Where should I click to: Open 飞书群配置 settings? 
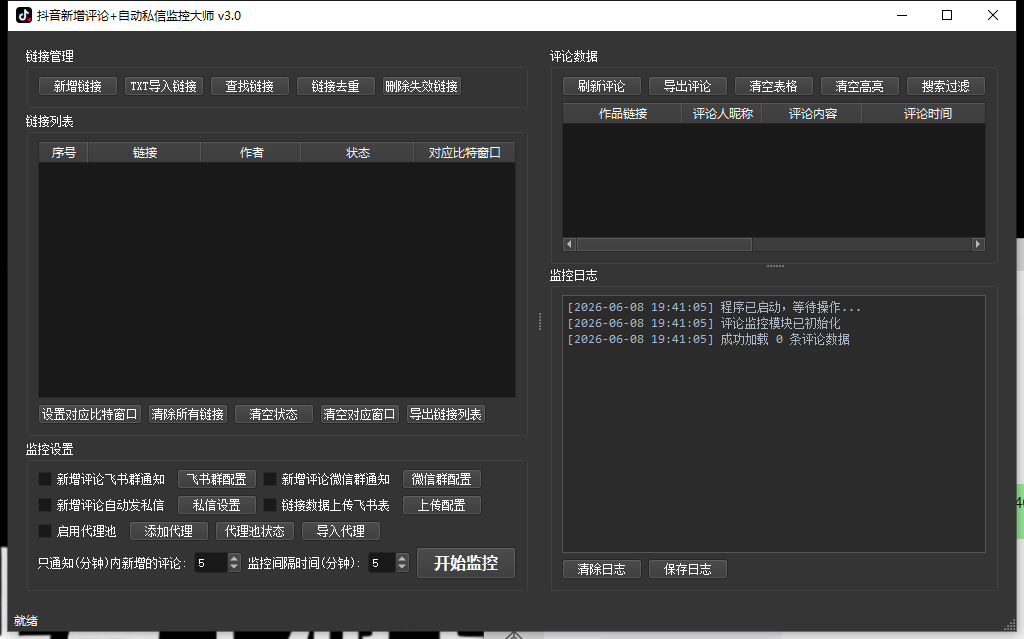pyautogui.click(x=217, y=479)
